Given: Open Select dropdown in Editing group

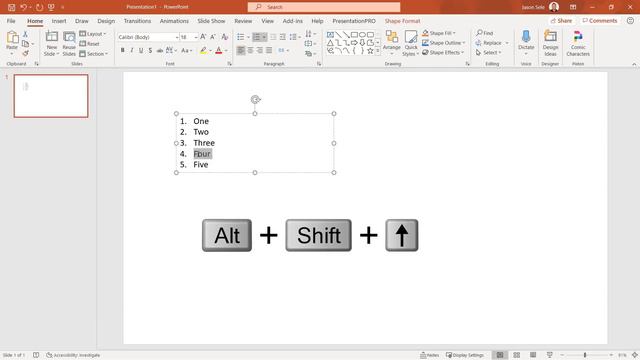Looking at the screenshot, I should coord(489,53).
